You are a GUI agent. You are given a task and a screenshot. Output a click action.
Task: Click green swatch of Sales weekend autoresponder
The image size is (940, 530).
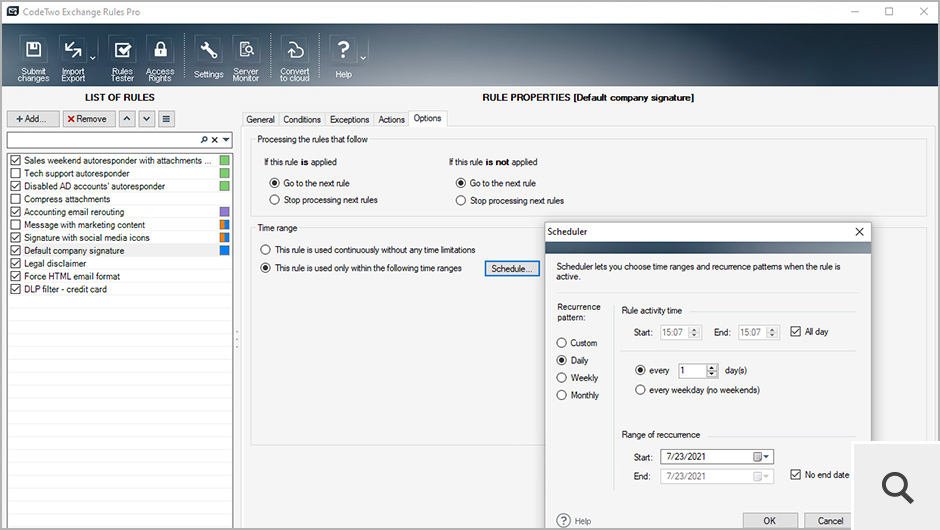(x=224, y=160)
